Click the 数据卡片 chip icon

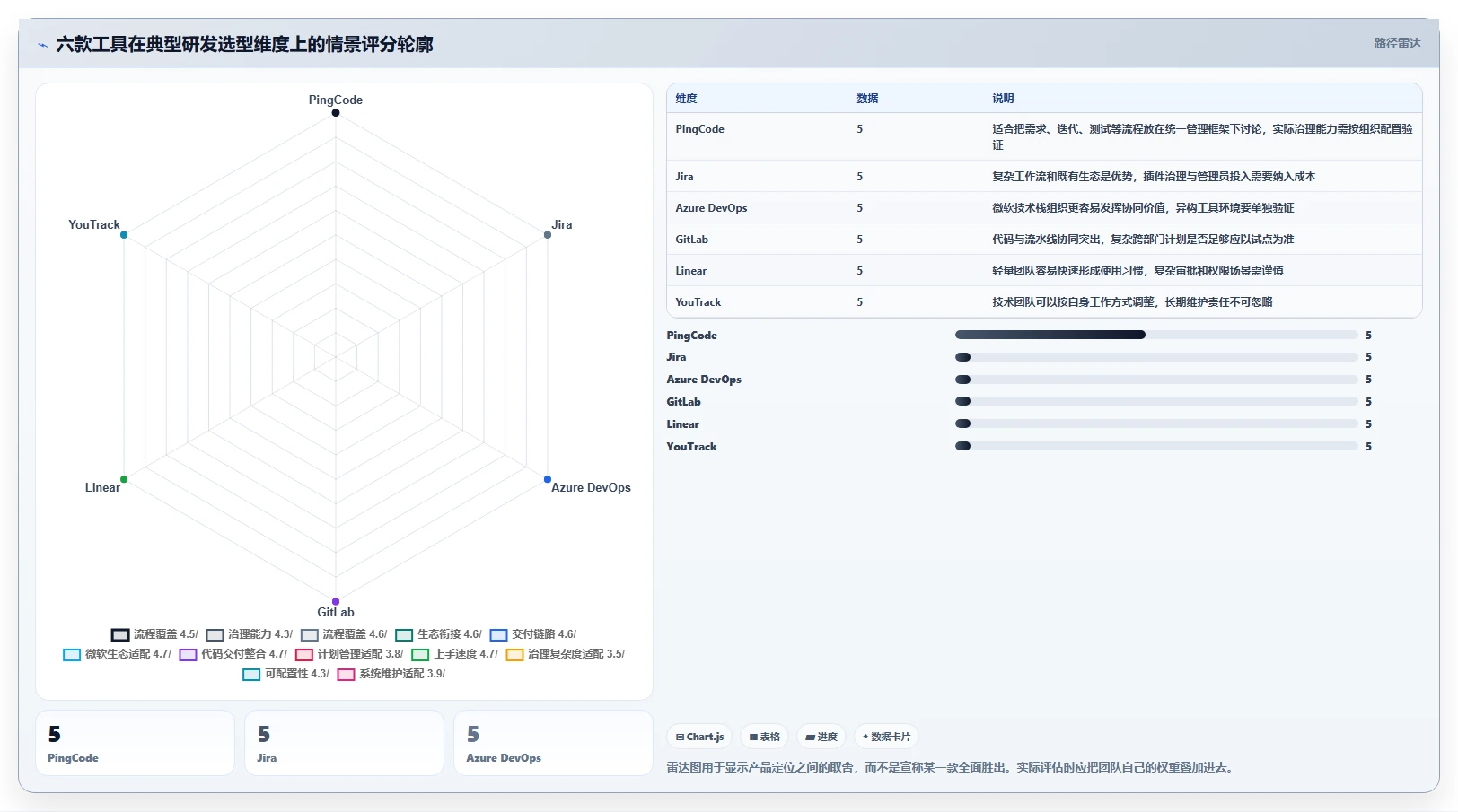click(x=865, y=738)
